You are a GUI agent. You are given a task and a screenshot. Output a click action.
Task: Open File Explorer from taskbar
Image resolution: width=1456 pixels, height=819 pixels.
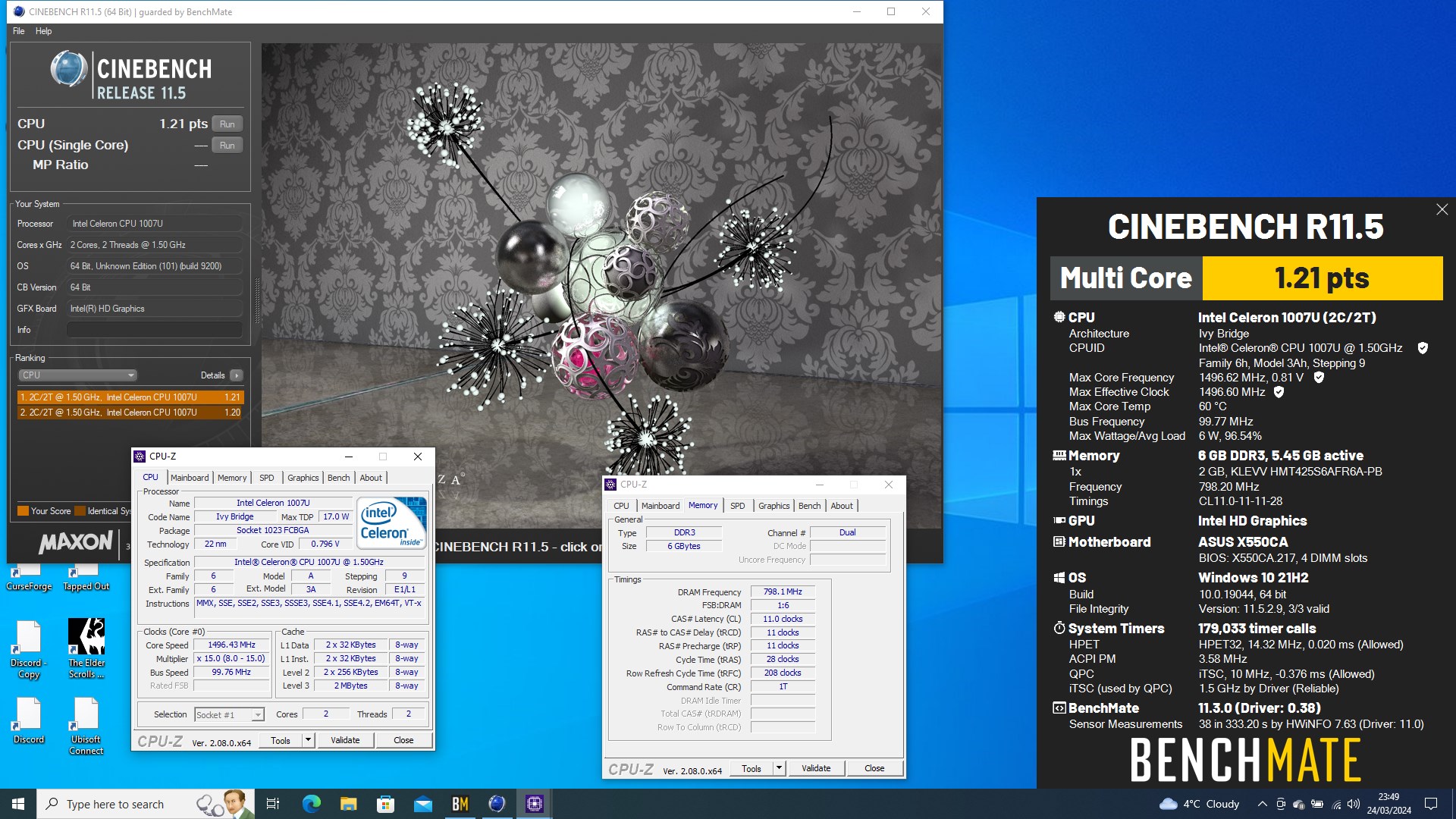click(x=348, y=804)
